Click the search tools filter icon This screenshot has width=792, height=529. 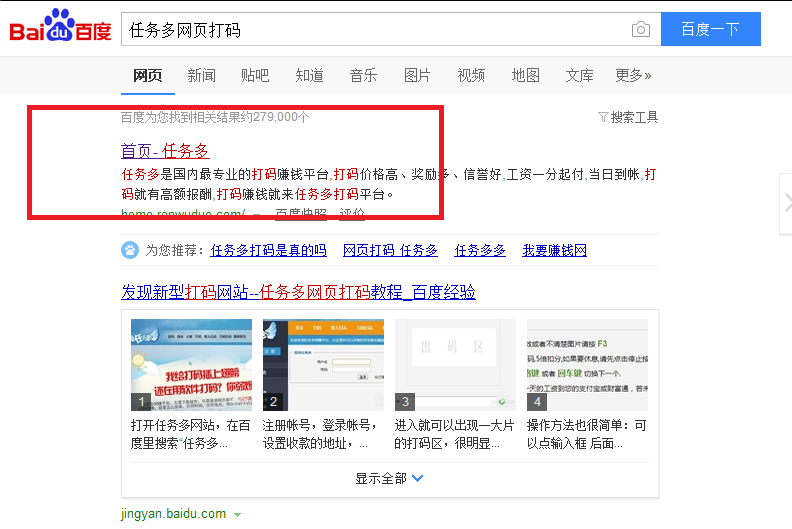click(603, 117)
